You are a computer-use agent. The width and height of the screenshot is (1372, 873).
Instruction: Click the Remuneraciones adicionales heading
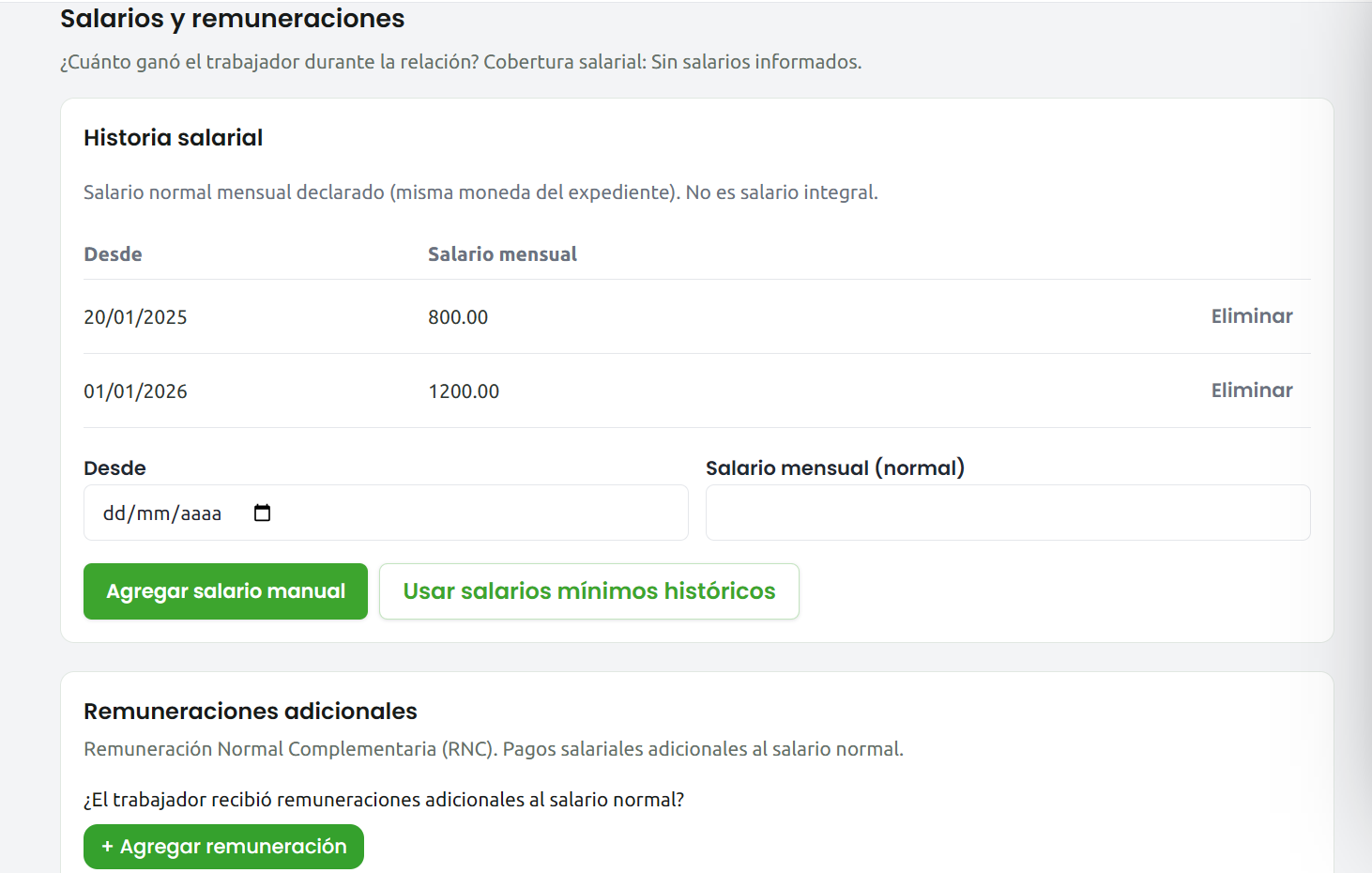(x=251, y=712)
